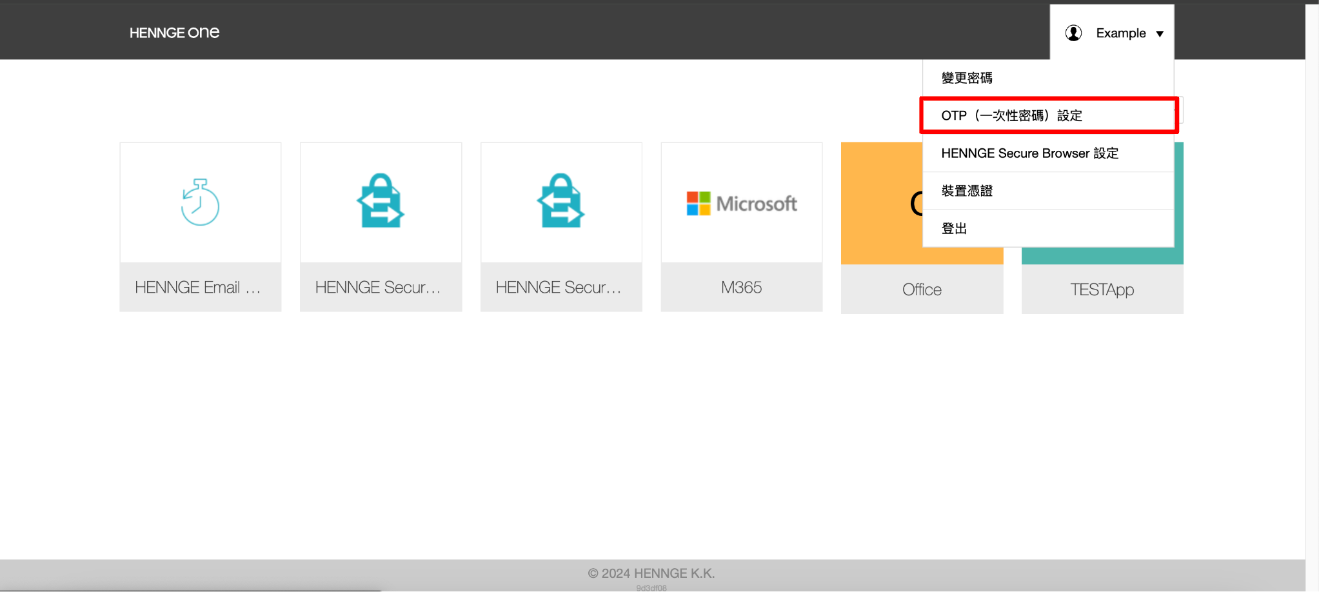Image resolution: width=1320 pixels, height=600 pixels.
Task: Click the user avatar icon beside Example
Action: coord(1073,33)
